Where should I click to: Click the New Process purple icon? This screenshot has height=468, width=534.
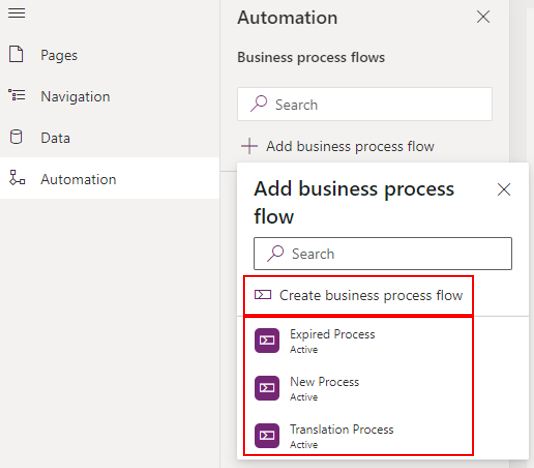pyautogui.click(x=267, y=388)
